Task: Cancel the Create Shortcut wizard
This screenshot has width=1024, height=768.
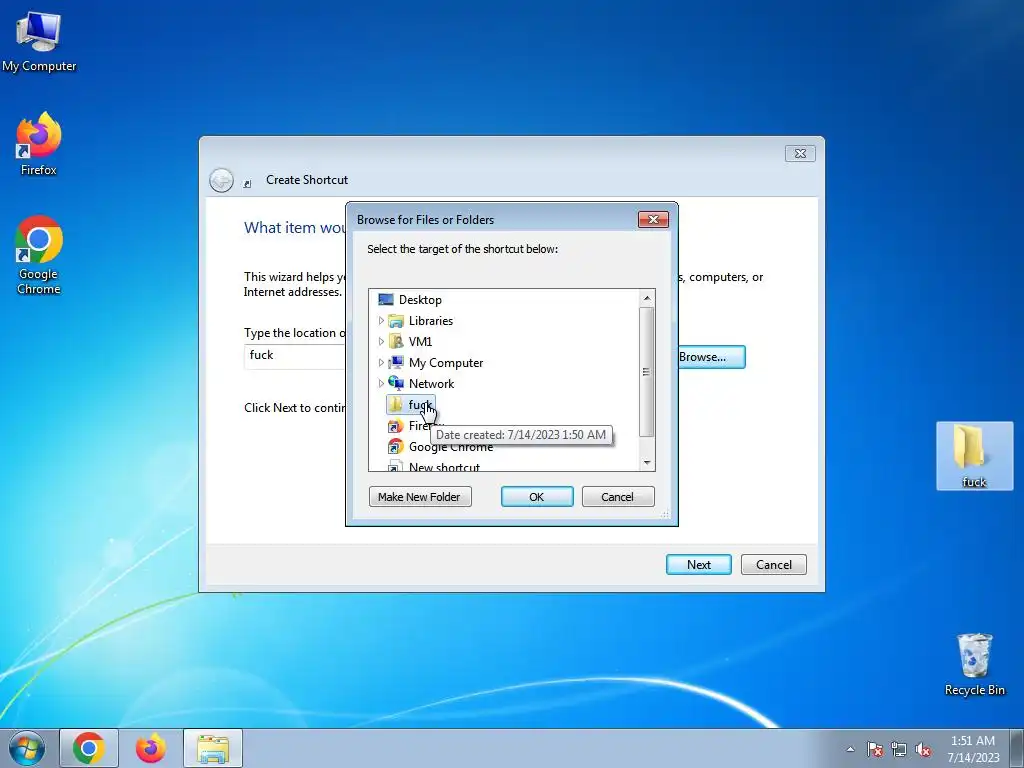Action: pyautogui.click(x=774, y=565)
